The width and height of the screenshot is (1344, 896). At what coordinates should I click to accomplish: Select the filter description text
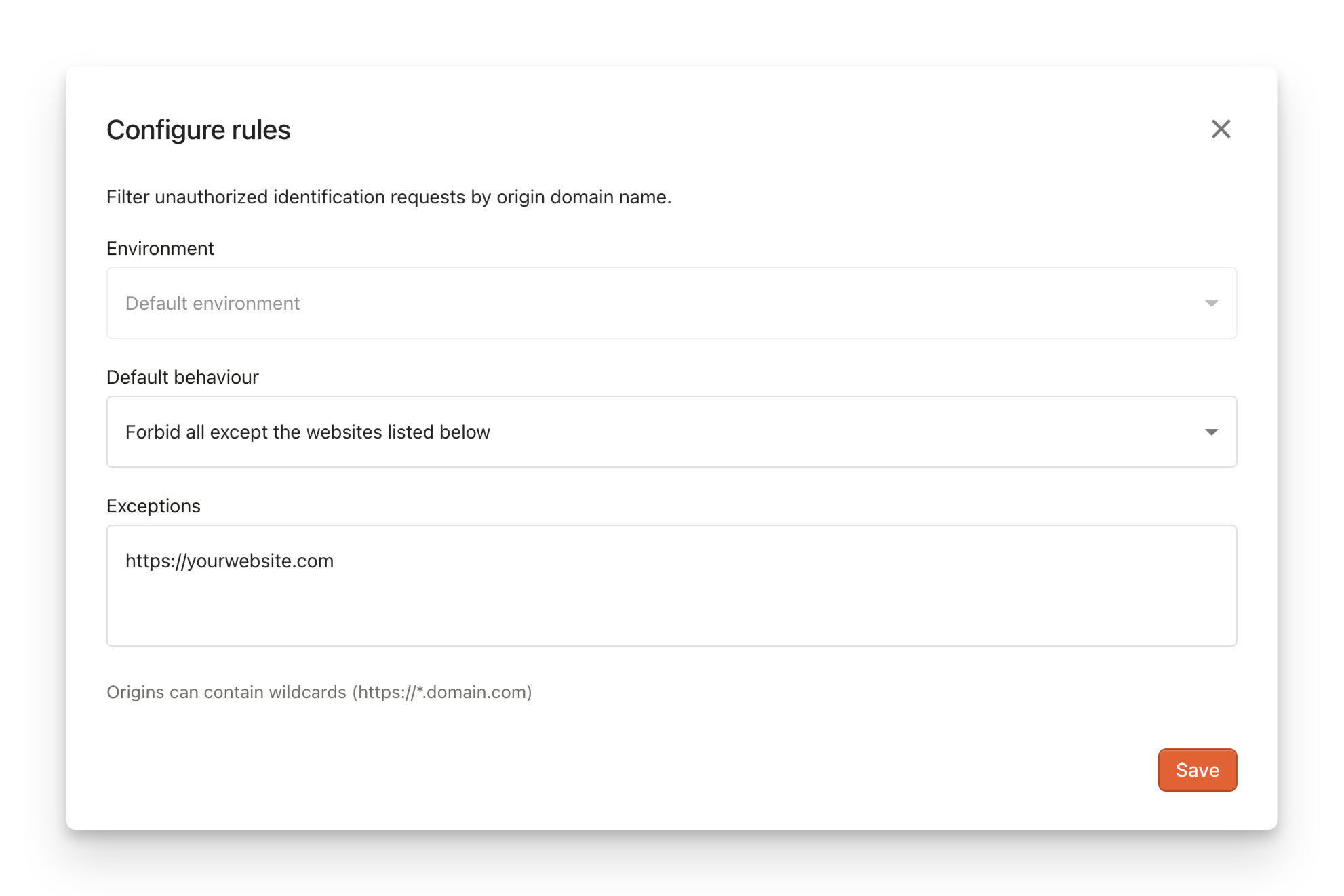[x=389, y=197]
